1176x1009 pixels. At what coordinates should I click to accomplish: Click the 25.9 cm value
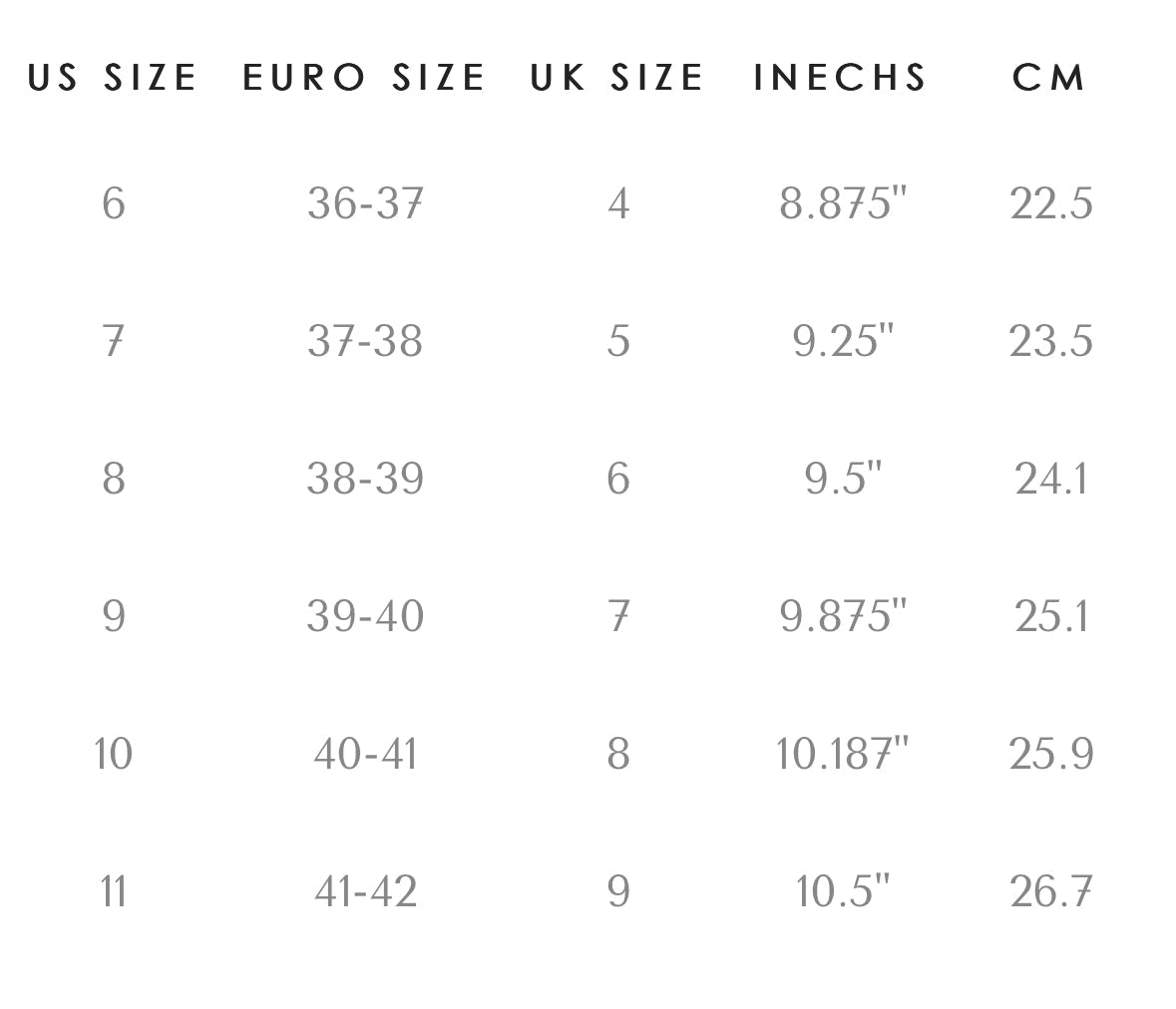[x=1051, y=755]
